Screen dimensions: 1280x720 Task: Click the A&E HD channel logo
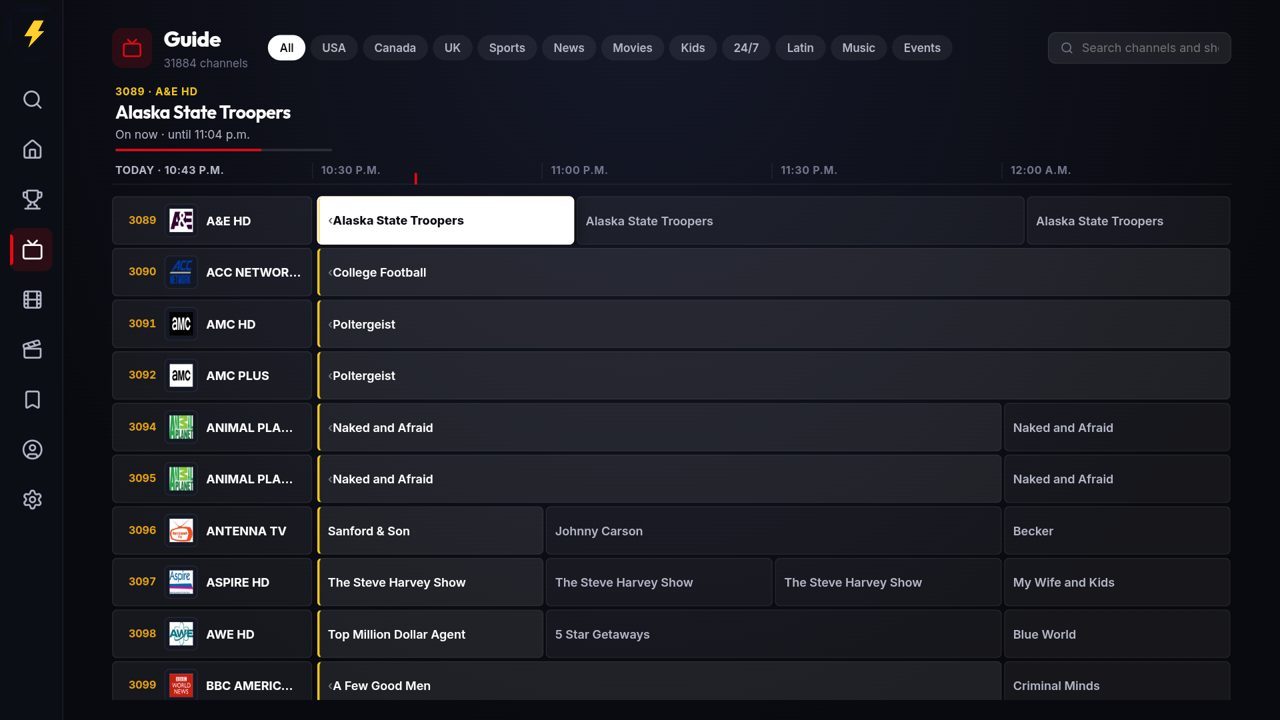click(x=181, y=221)
